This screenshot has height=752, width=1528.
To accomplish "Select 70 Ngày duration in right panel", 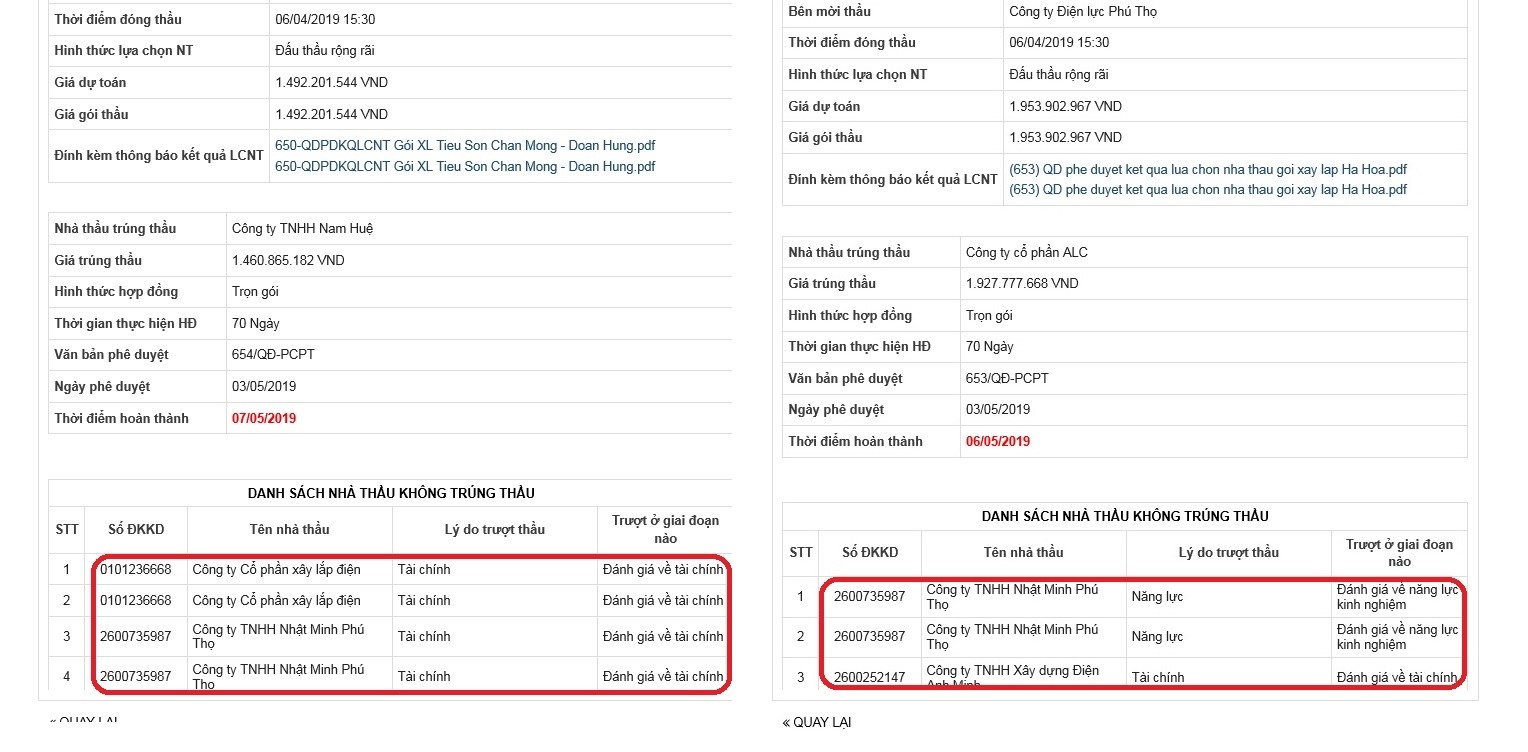I will (989, 347).
